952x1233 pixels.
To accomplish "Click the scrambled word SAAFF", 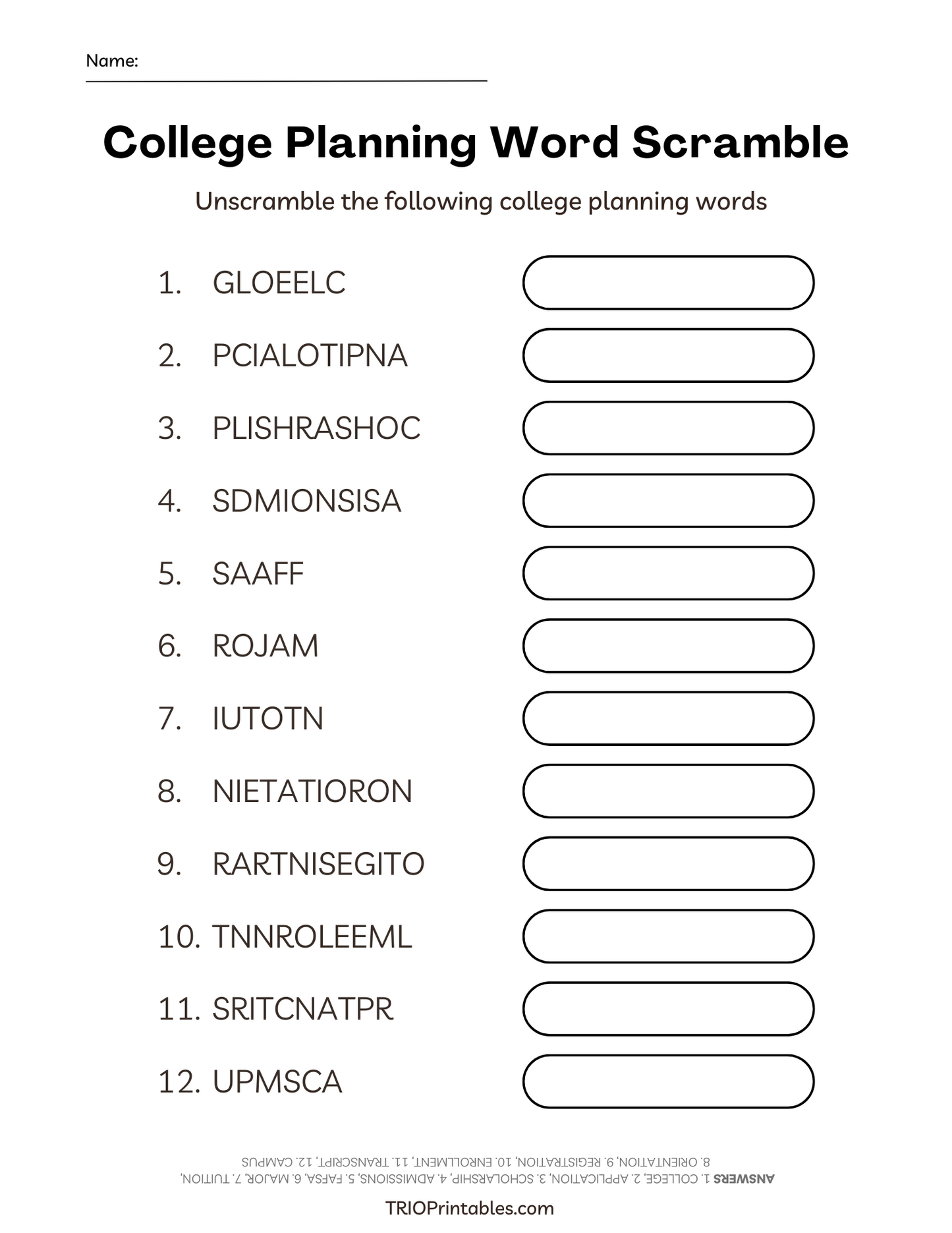I will (x=258, y=574).
